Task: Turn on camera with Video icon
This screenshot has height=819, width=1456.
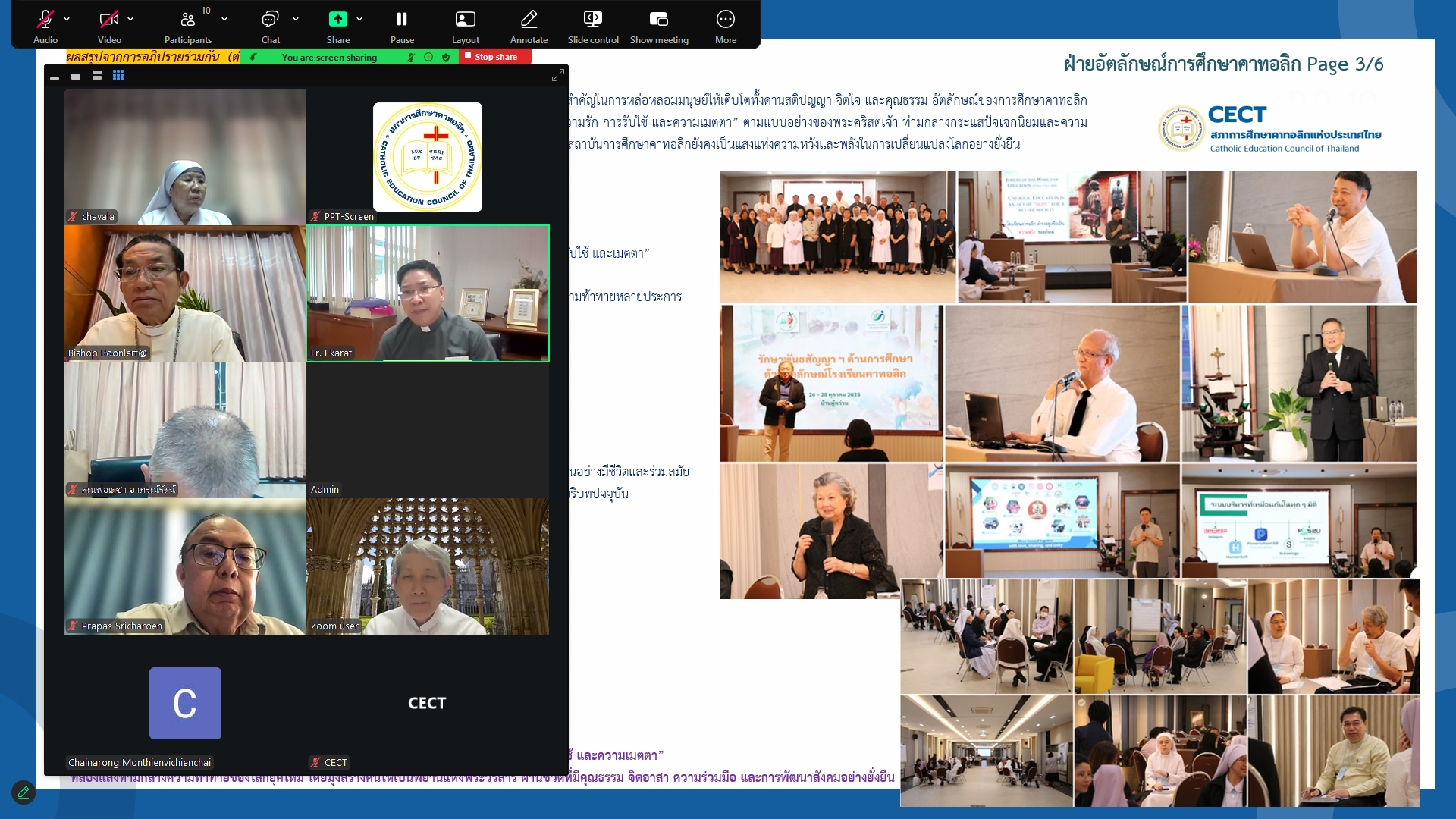Action: 109,20
